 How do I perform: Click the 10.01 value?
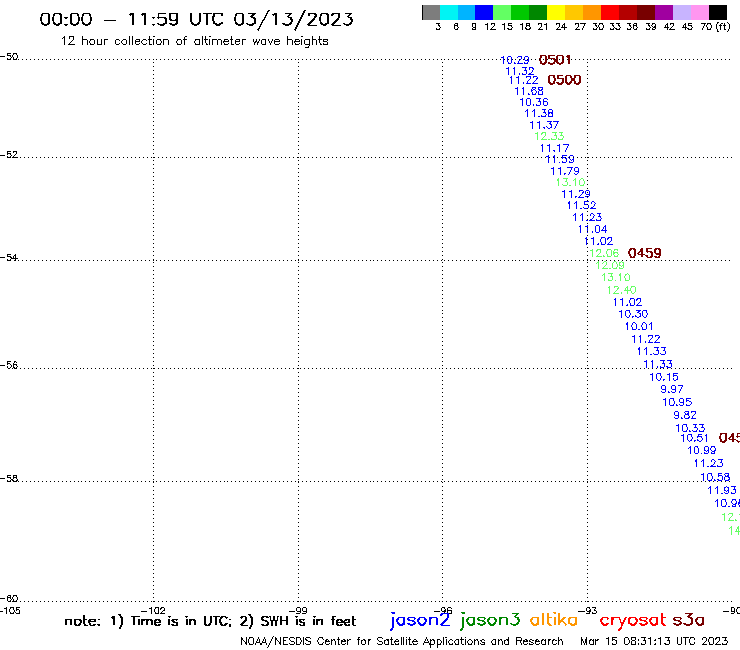639,326
